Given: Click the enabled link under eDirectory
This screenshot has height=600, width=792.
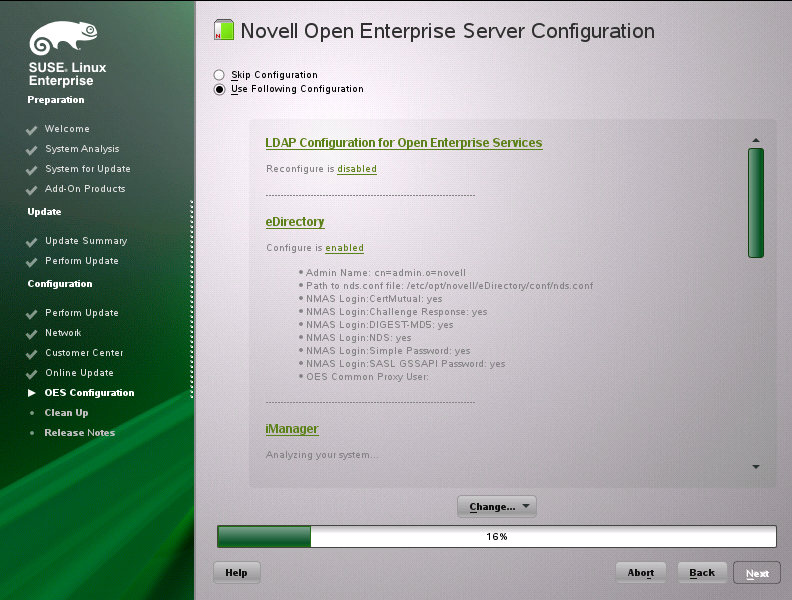Looking at the screenshot, I should [x=344, y=248].
